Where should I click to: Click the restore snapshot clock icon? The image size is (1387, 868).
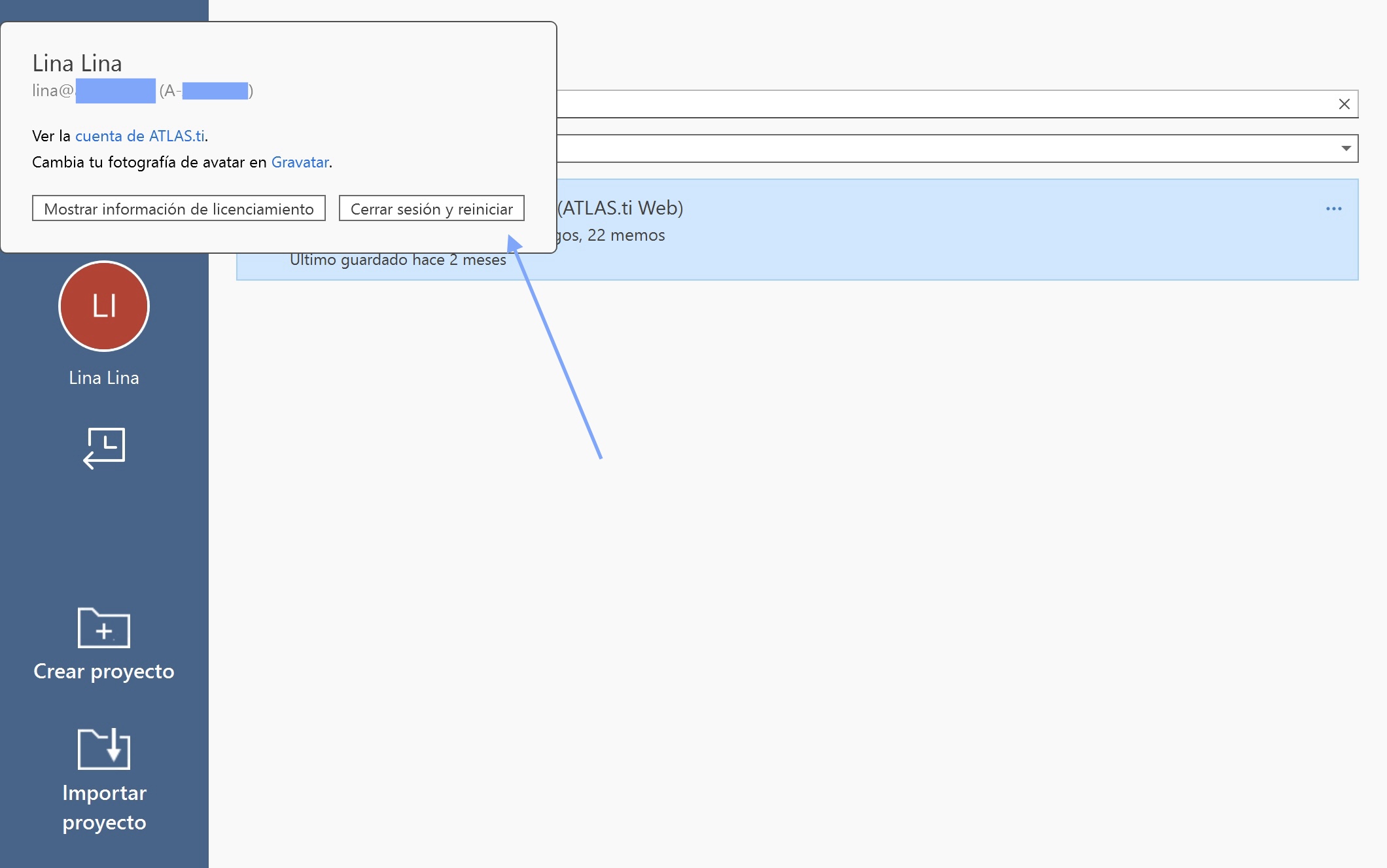[x=104, y=448]
